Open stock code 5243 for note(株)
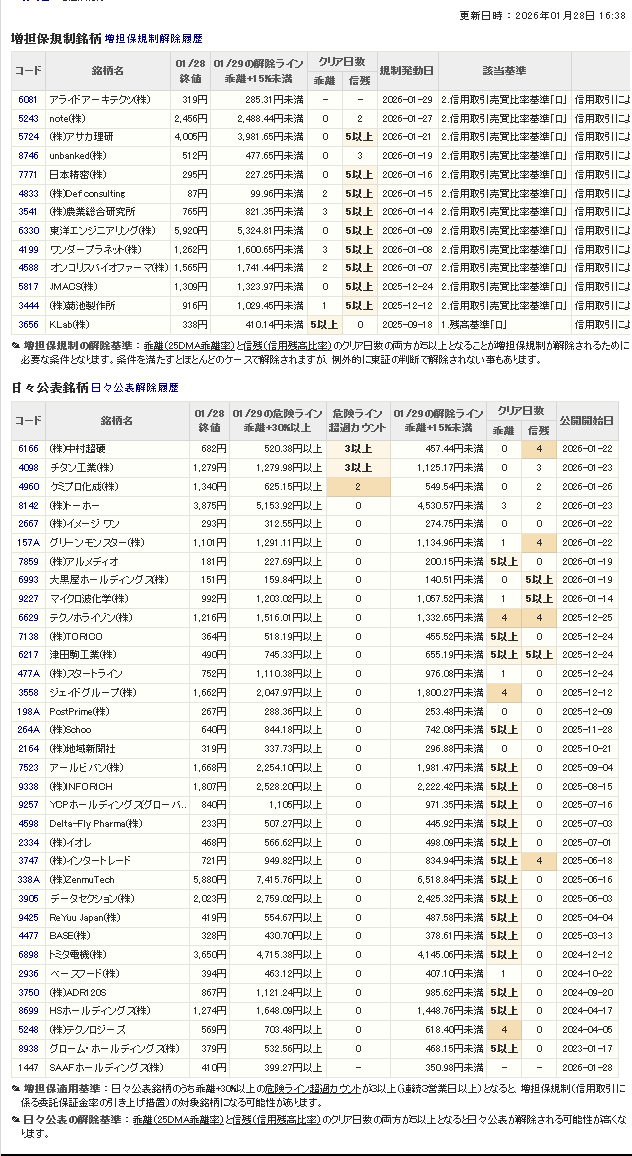This screenshot has height=1156, width=632. (x=28, y=118)
